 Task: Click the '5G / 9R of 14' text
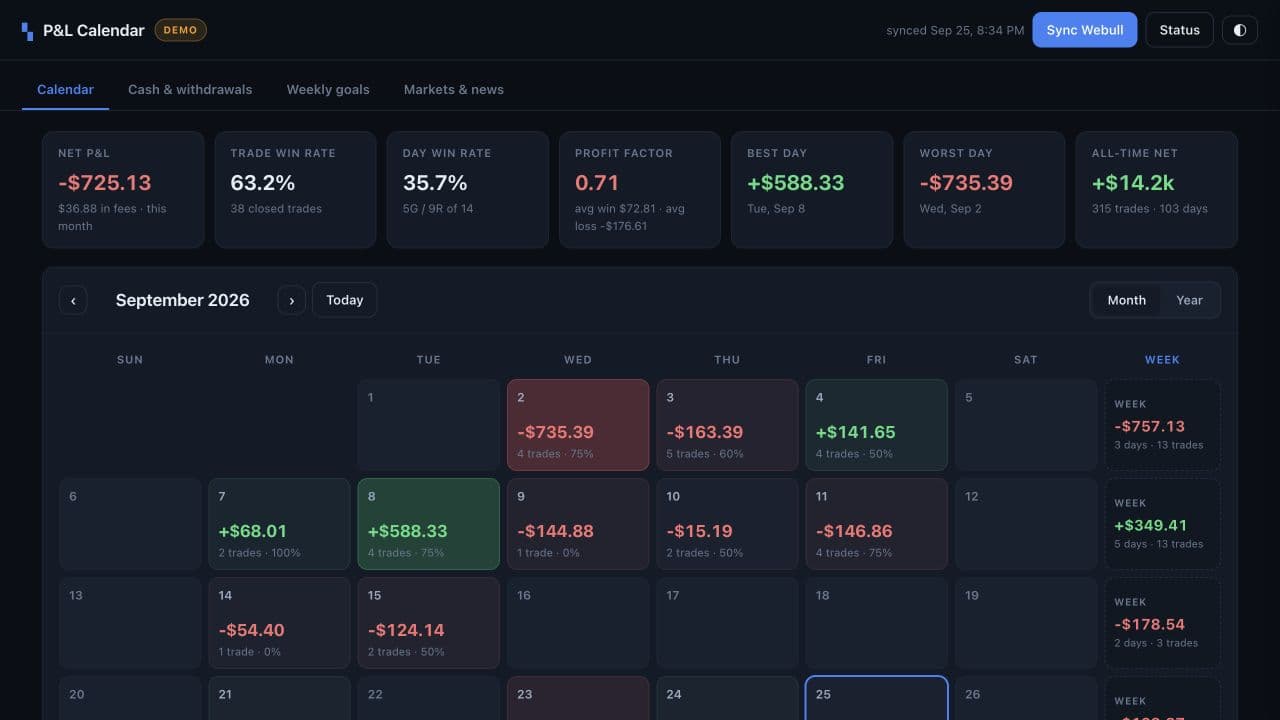click(438, 209)
